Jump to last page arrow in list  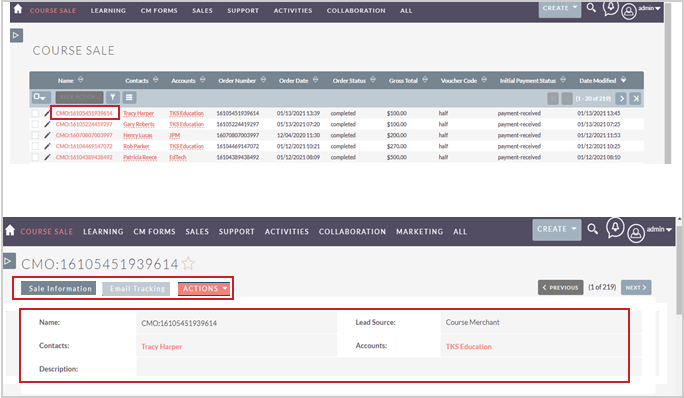click(x=636, y=99)
